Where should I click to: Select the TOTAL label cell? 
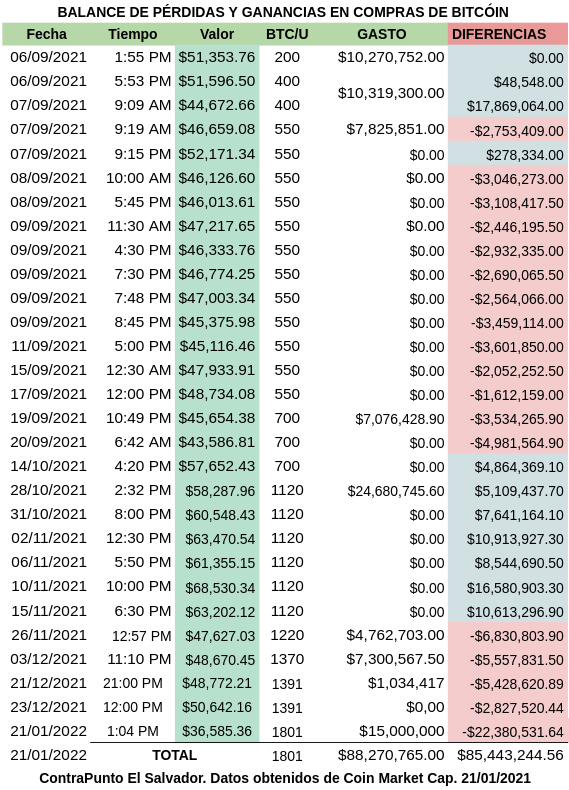click(x=175, y=755)
